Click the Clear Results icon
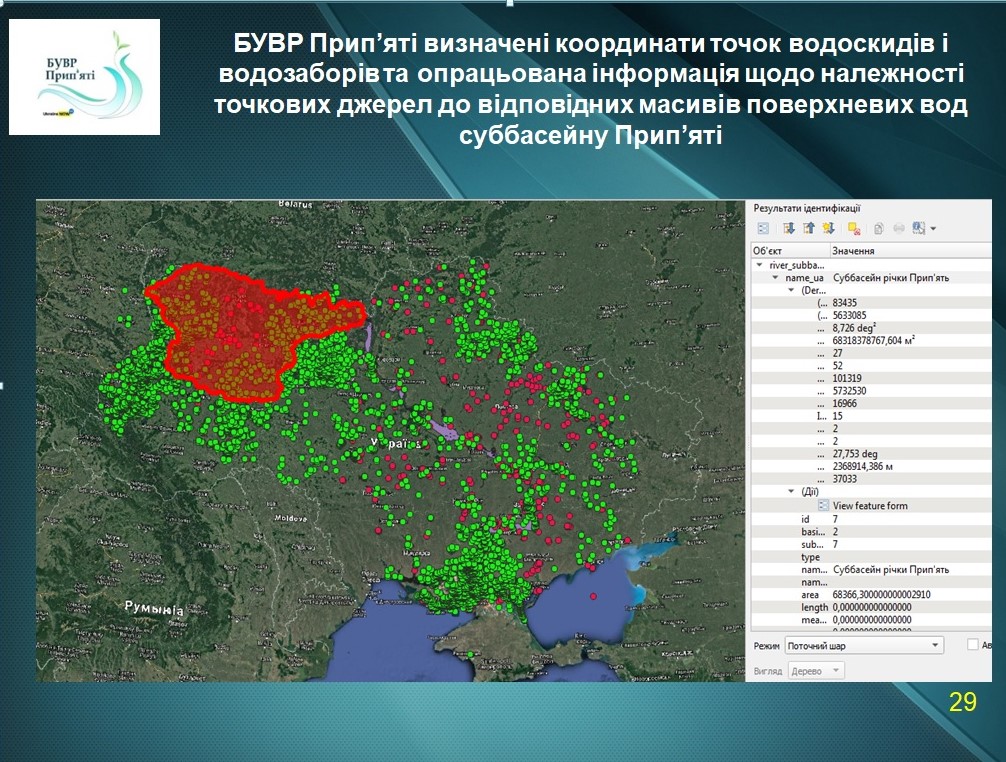The image size is (1006, 762). coord(854,228)
